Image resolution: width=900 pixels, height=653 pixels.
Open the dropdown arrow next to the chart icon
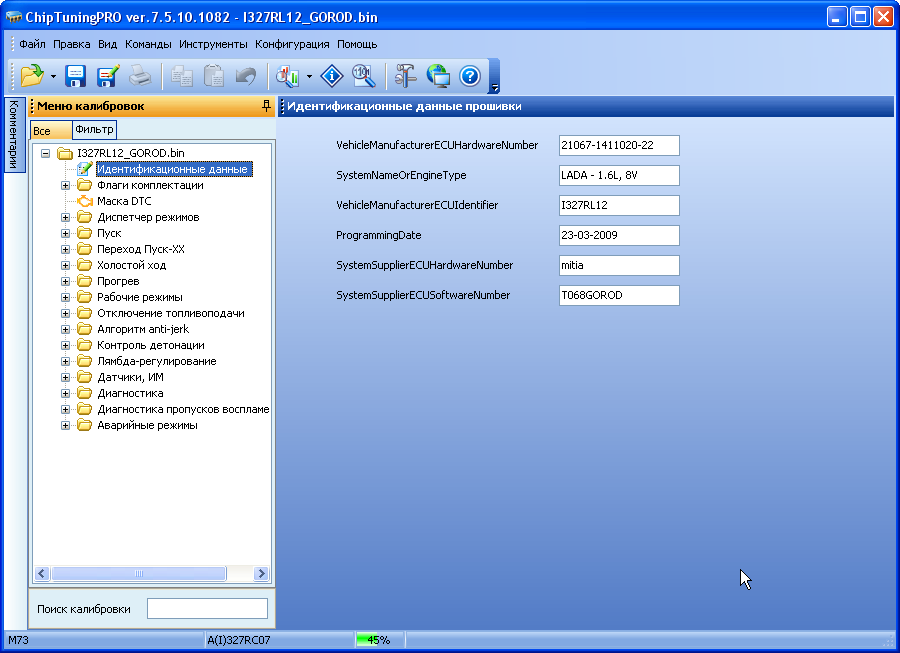point(309,76)
